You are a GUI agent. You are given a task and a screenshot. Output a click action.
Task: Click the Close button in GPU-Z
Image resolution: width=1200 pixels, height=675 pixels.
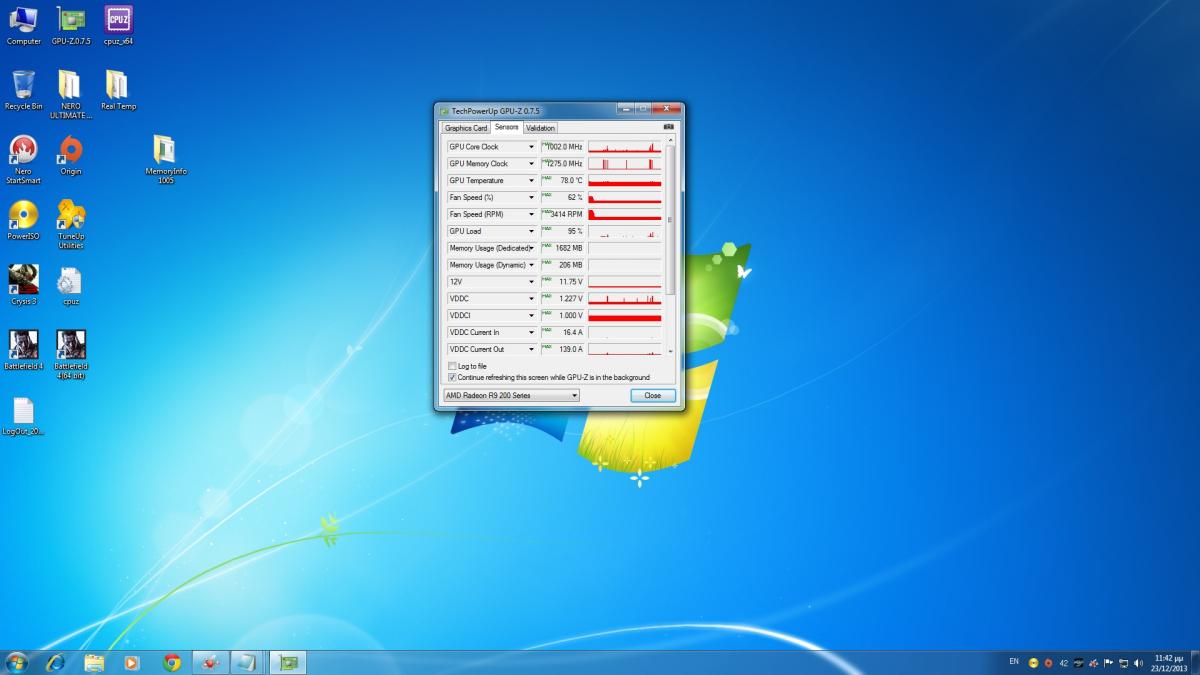tap(652, 395)
